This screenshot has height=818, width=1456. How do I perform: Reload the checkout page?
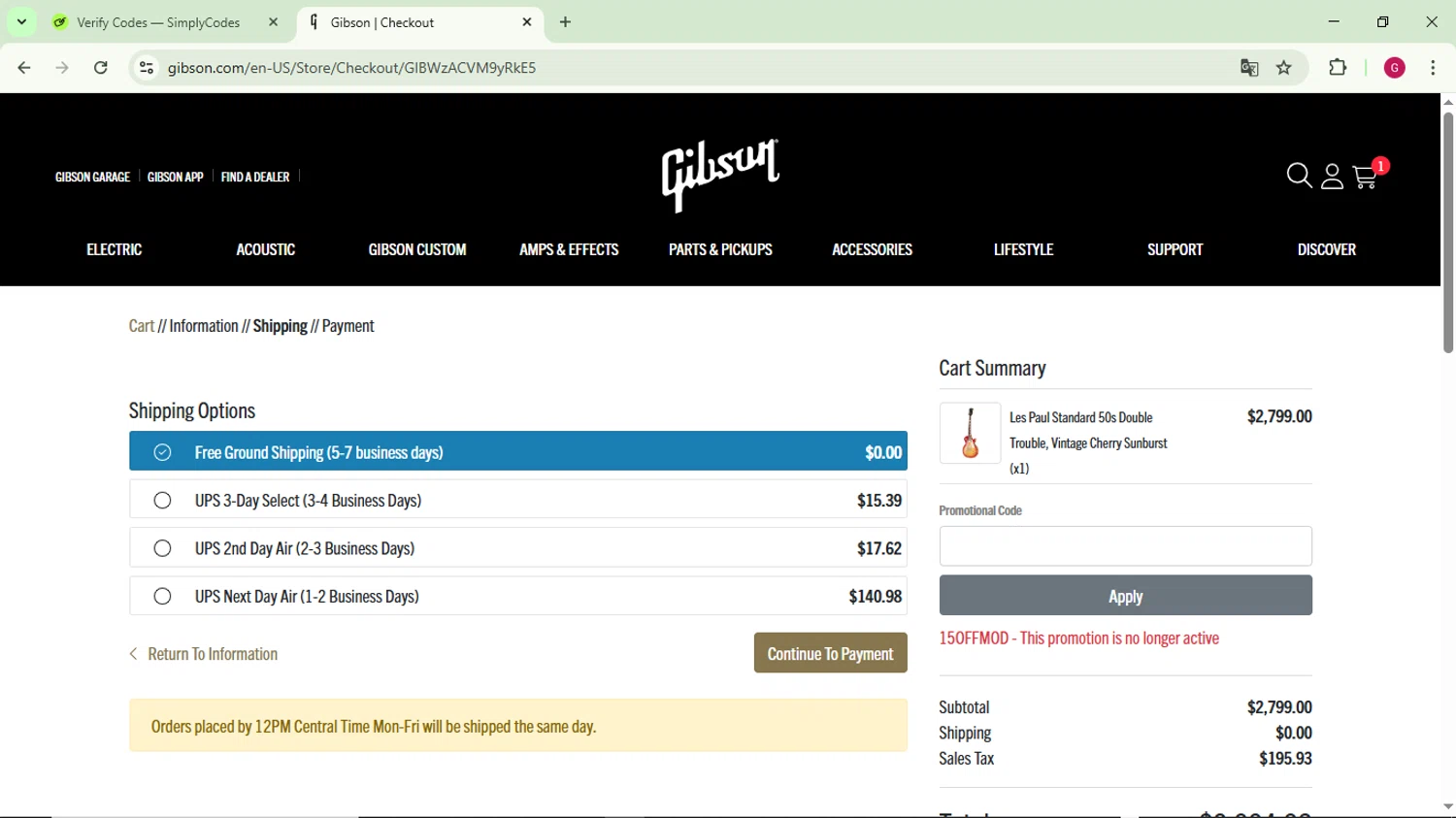[x=101, y=68]
